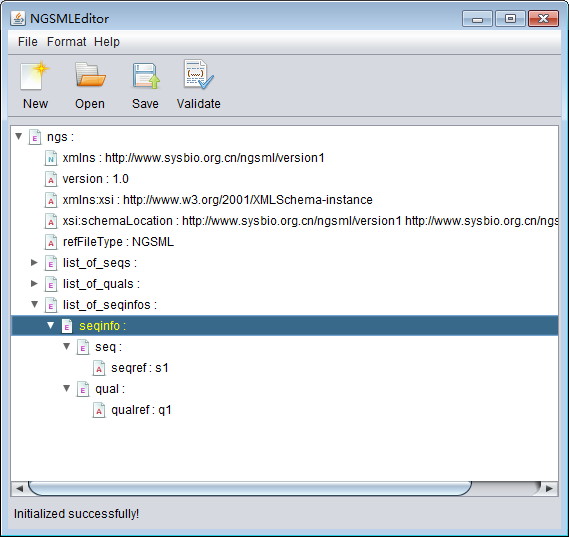The width and height of the screenshot is (569, 537).
Task: Select the attribute icon beside qualref
Action: 99,410
